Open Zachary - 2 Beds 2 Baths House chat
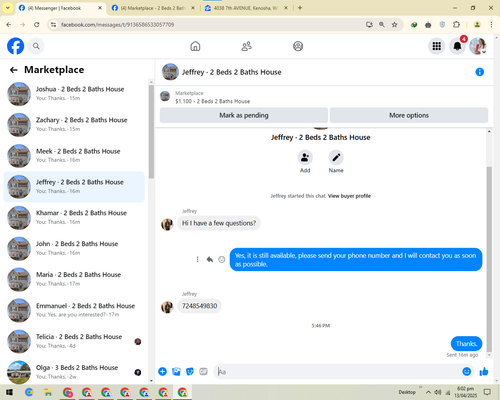 tap(74, 124)
